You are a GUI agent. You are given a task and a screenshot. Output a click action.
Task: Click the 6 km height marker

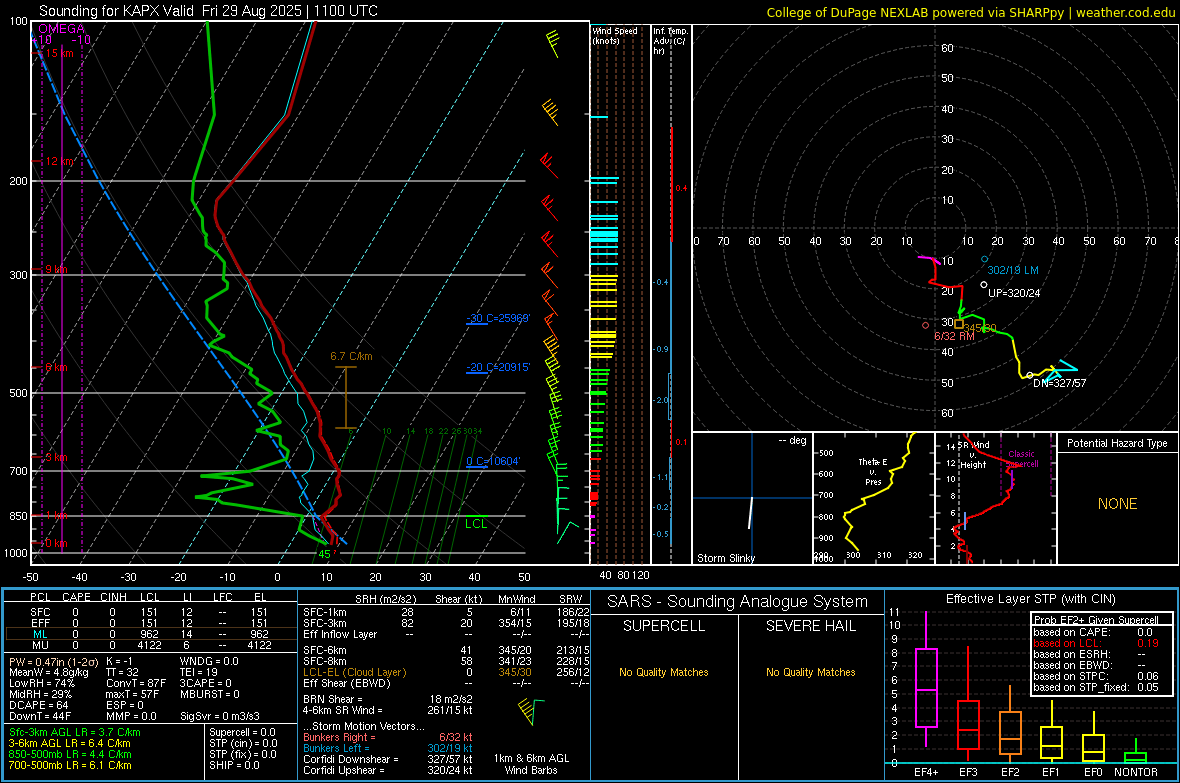(56, 367)
